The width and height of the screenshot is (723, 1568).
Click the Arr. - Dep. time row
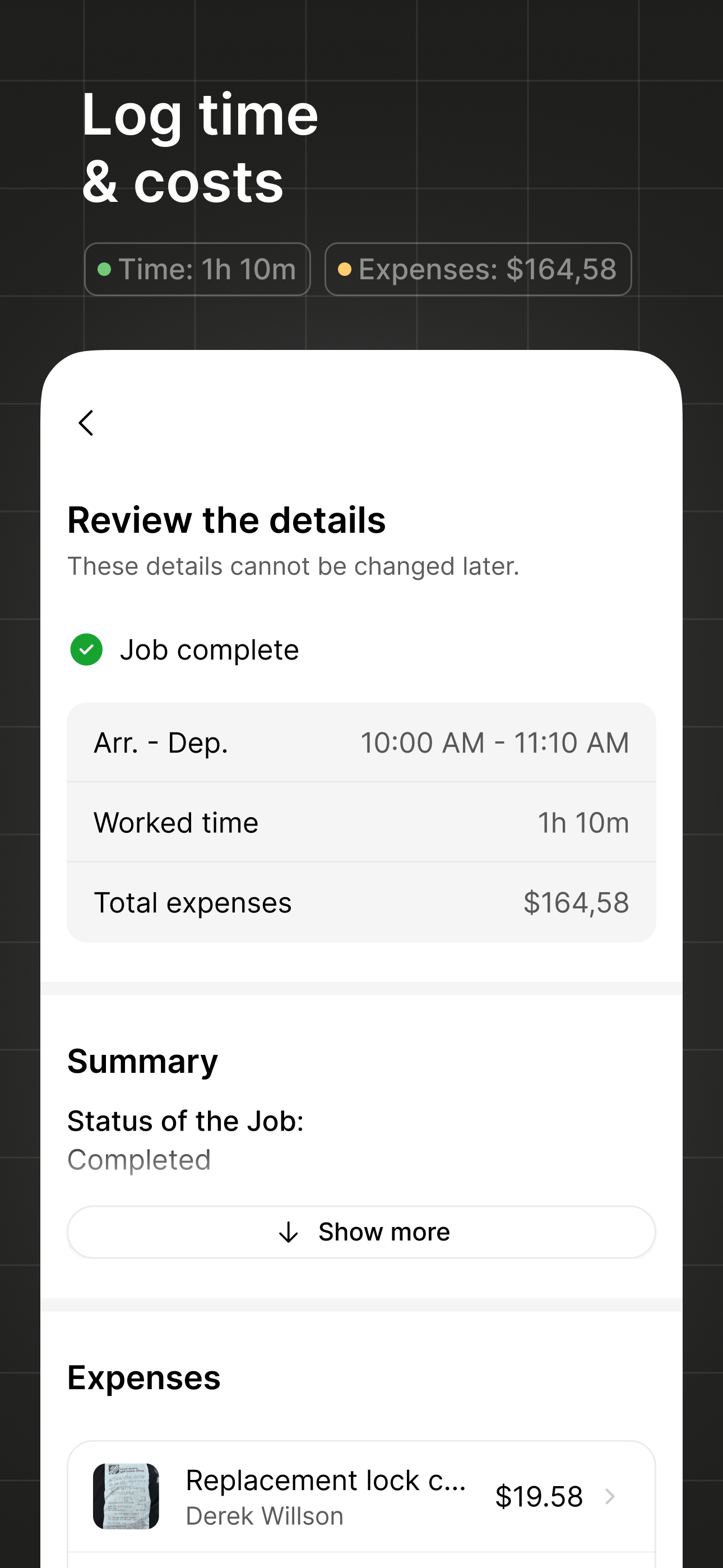tap(361, 743)
